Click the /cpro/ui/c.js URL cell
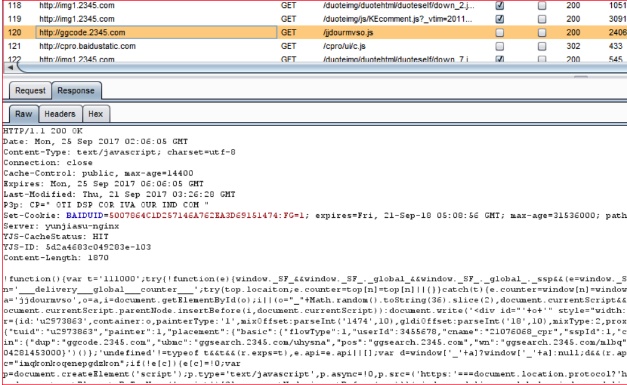The width and height of the screenshot is (627, 385). [344, 46]
